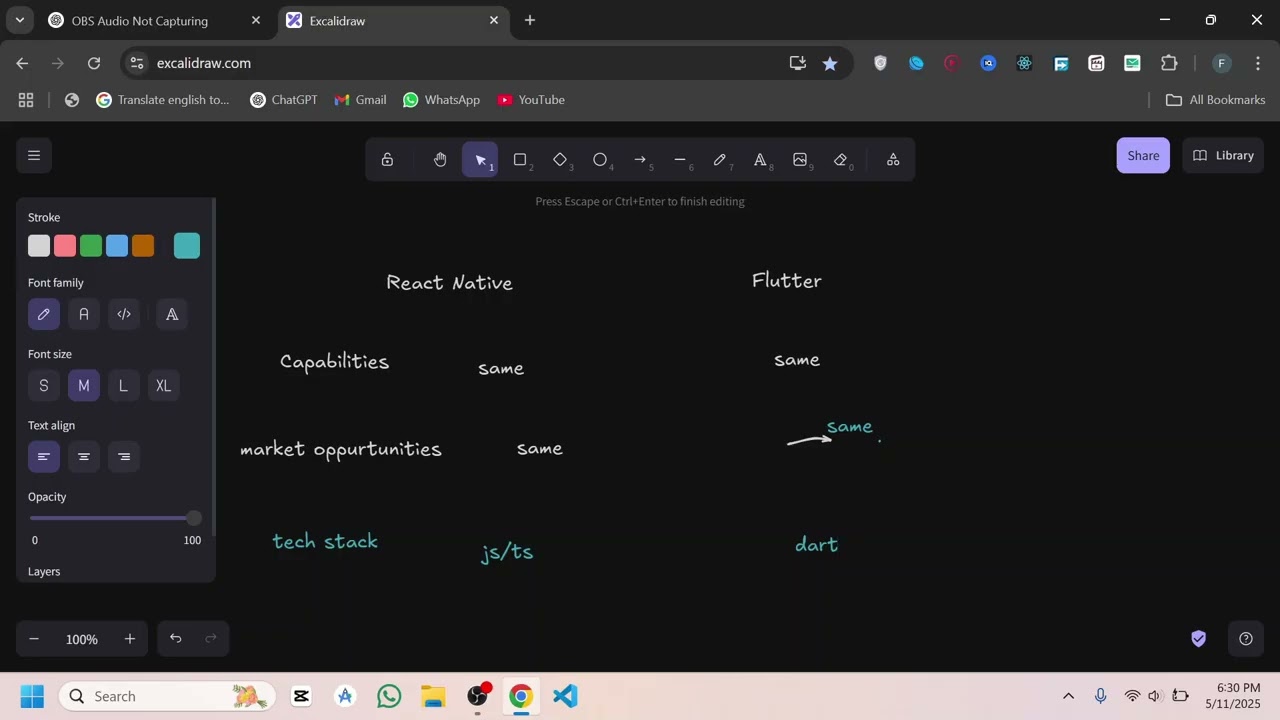Screen dimensions: 1280x720
Task: Set font size to Large
Action: [123, 386]
